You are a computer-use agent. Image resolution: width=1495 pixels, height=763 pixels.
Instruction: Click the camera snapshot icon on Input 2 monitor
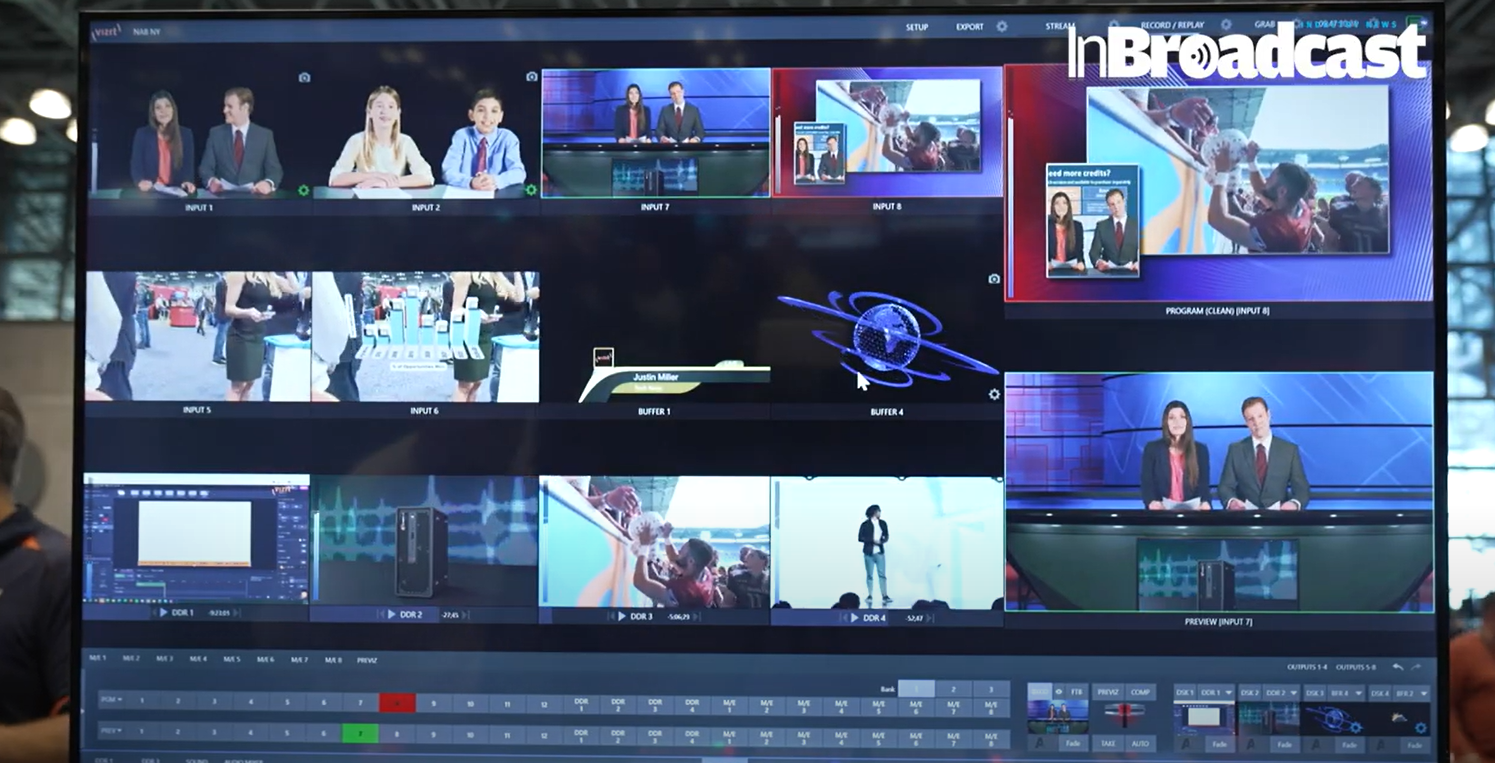coord(531,77)
